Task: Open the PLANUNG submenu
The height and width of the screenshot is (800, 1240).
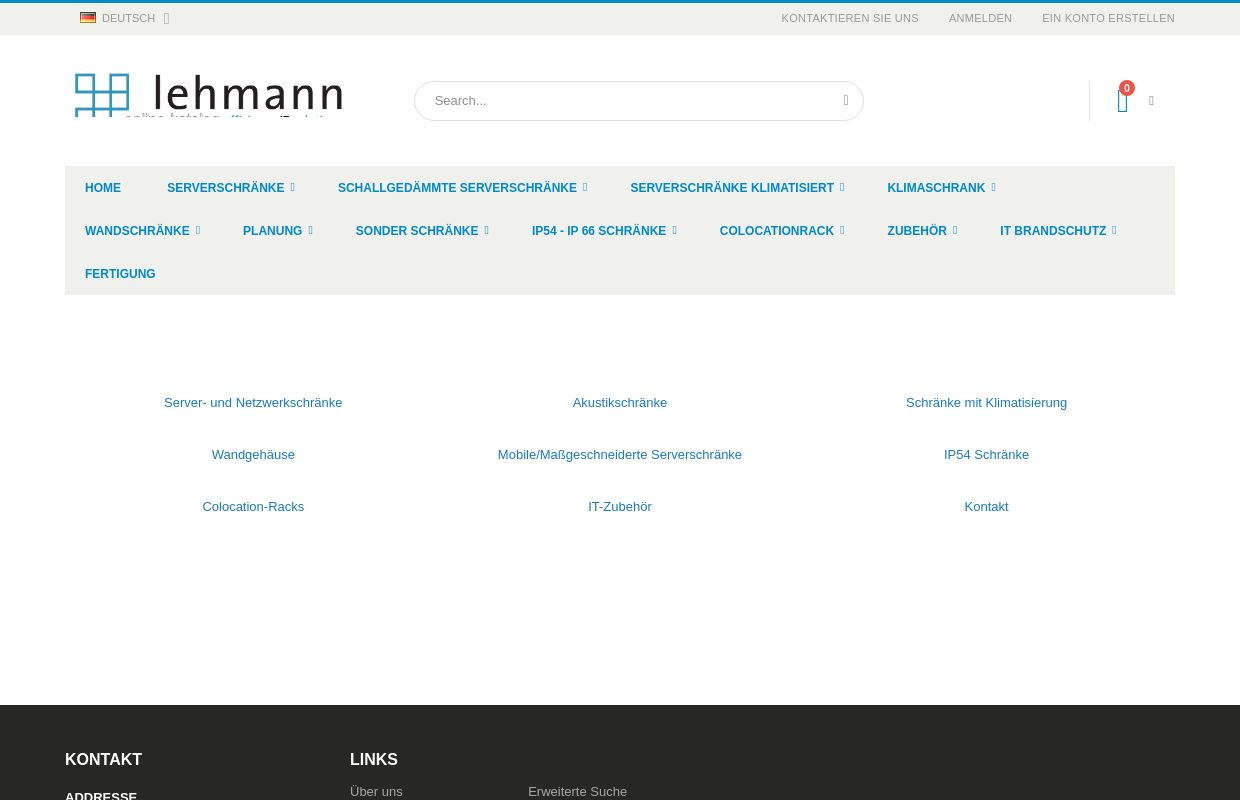Action: pyautogui.click(x=272, y=231)
